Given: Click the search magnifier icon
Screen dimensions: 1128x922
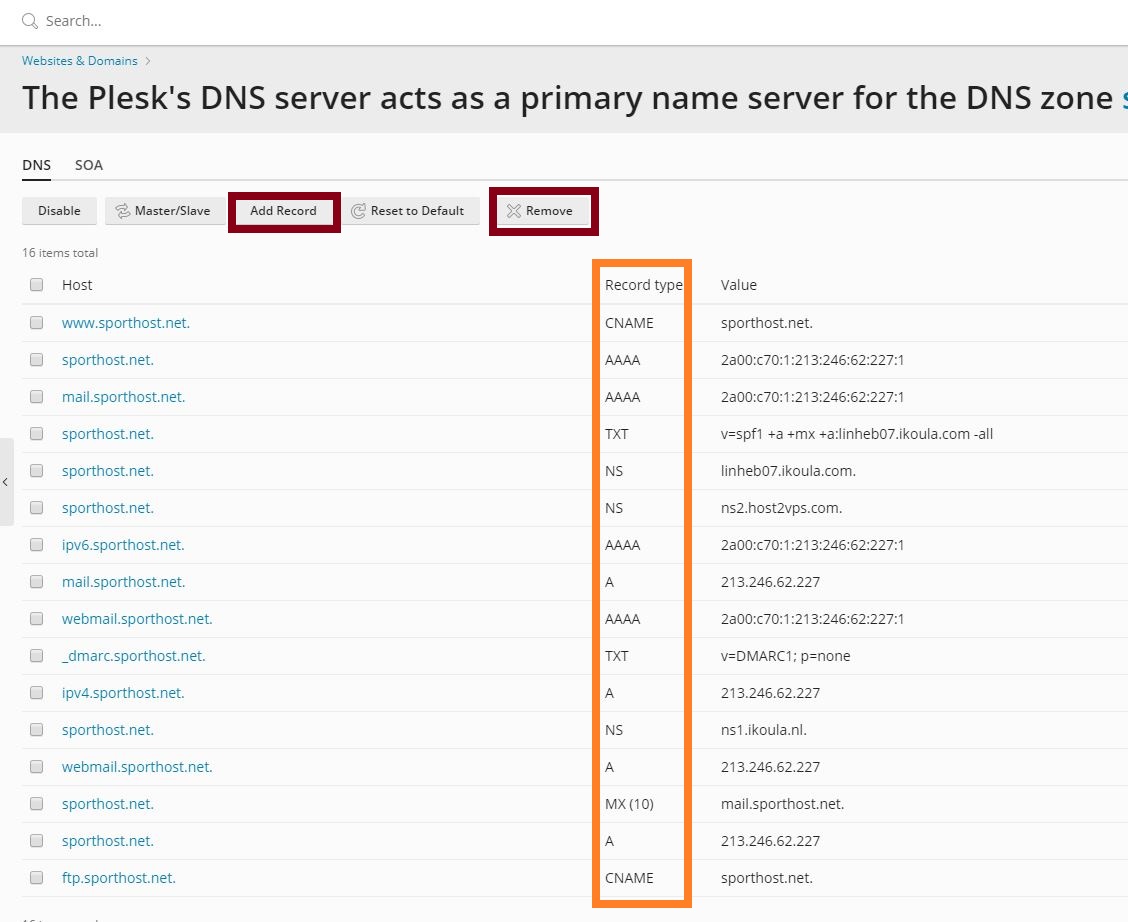Looking at the screenshot, I should coord(29,21).
